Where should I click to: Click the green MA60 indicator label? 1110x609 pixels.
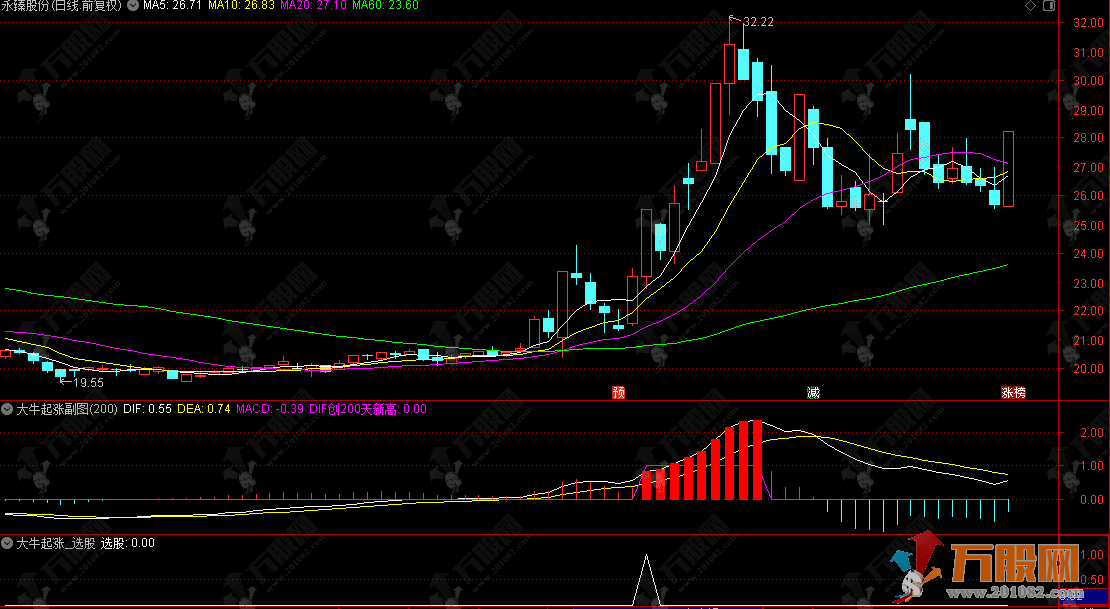(x=385, y=6)
